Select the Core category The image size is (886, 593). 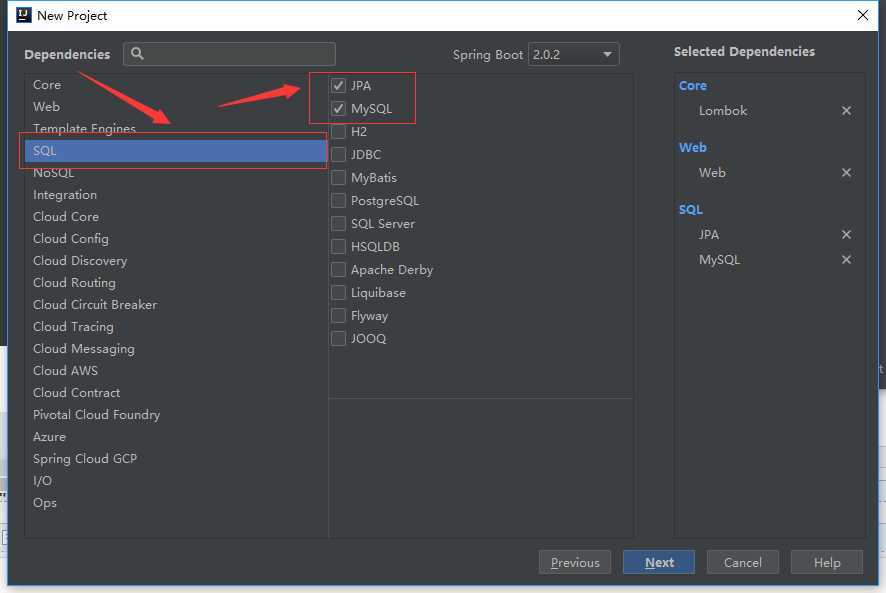pyautogui.click(x=176, y=85)
